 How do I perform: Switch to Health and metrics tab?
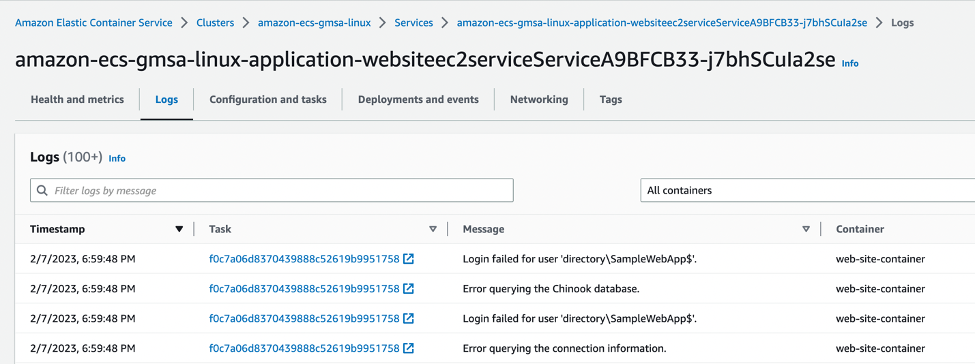(x=77, y=99)
